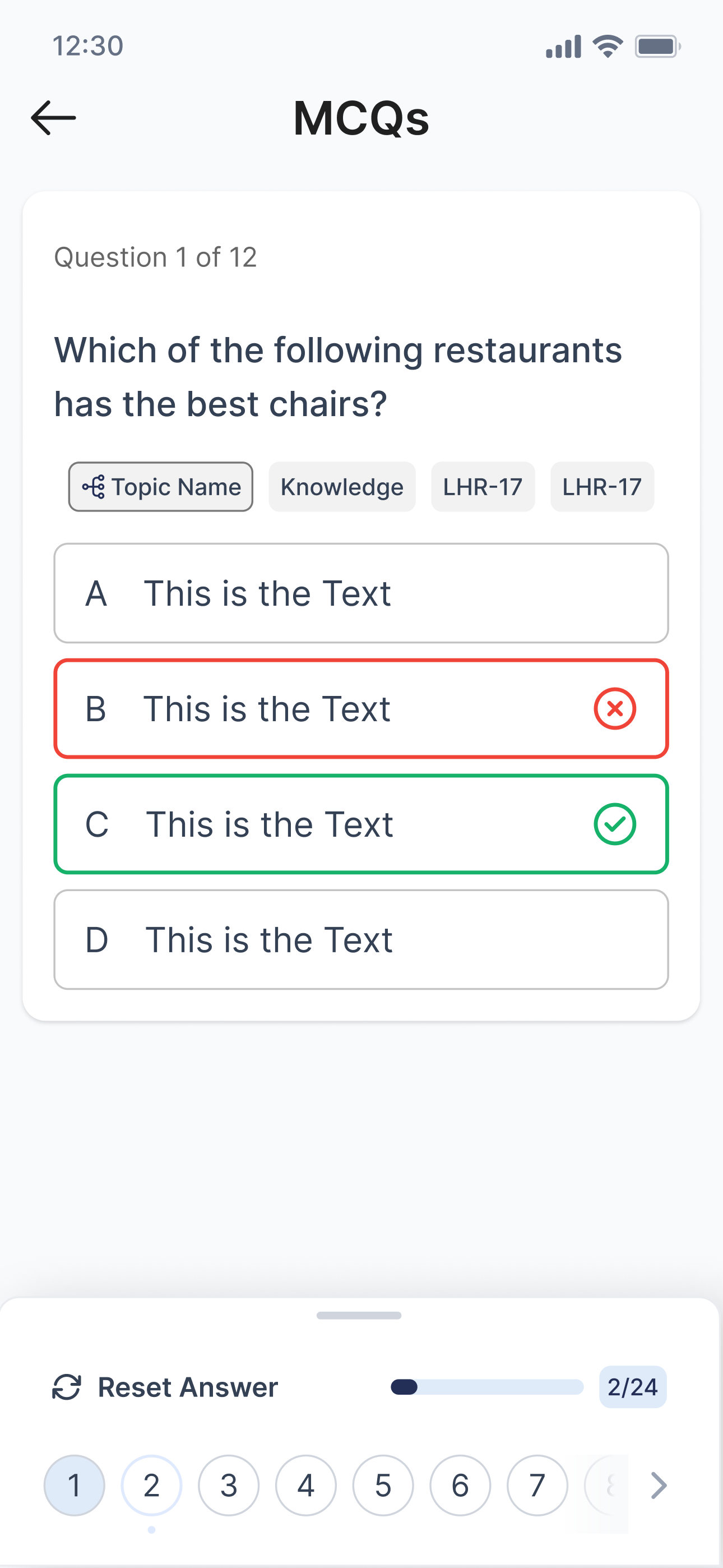Viewport: 723px width, 1568px height.
Task: Expand the bottom sheet drag handle
Action: (x=359, y=1316)
